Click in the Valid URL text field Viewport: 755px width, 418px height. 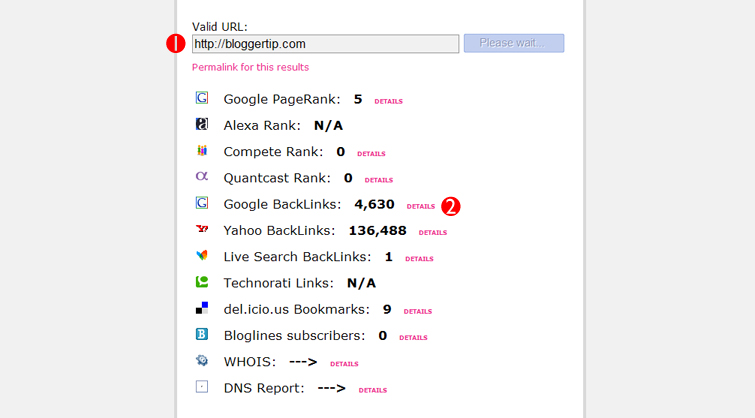coord(325,44)
